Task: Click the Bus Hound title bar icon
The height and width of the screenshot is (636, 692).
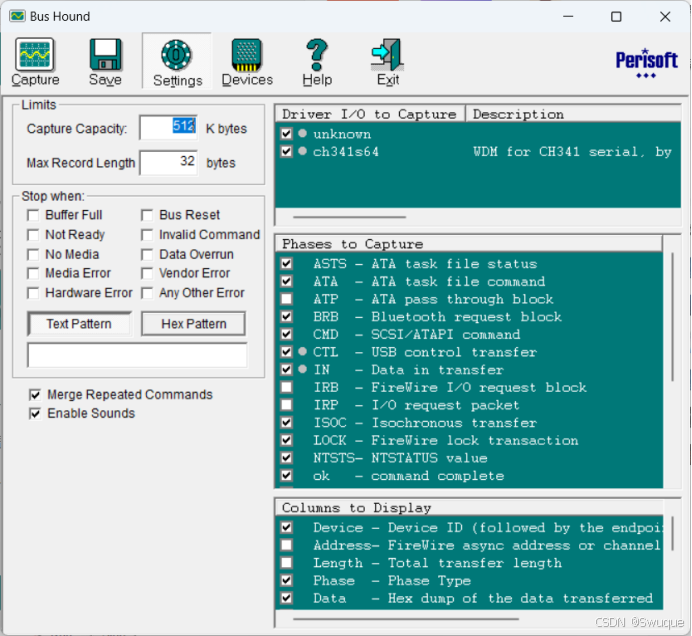Action: (x=17, y=16)
